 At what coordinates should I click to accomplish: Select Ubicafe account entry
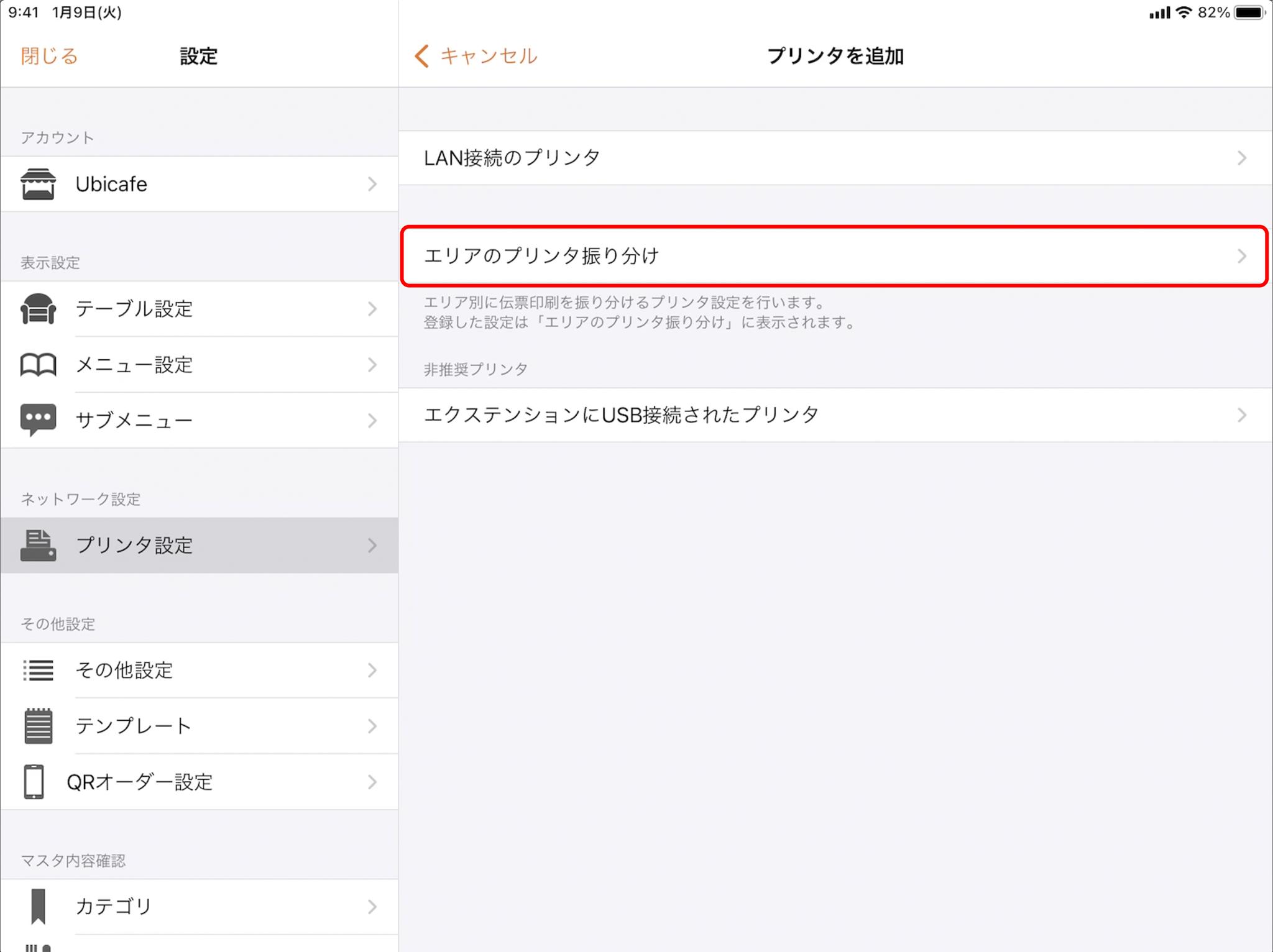[x=199, y=184]
